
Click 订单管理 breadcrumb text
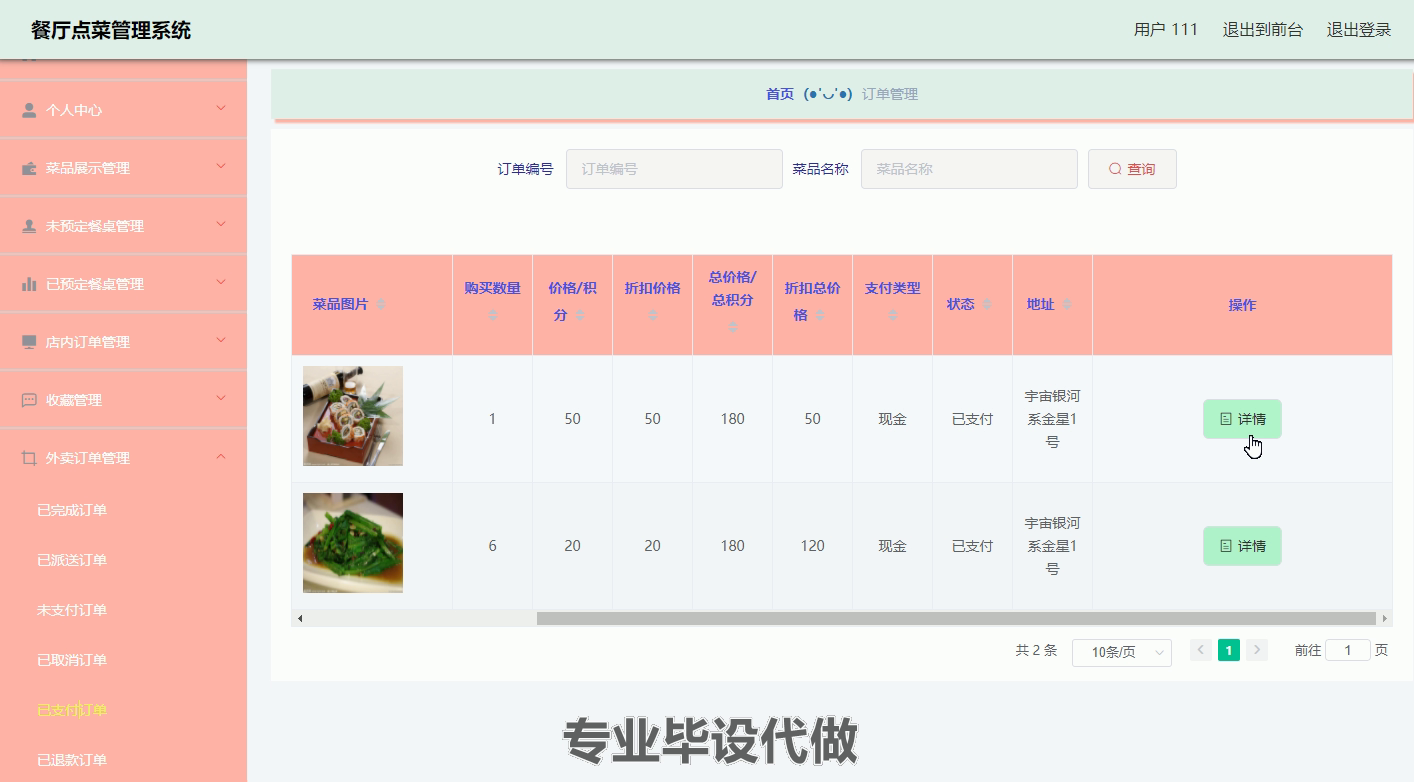click(x=890, y=94)
